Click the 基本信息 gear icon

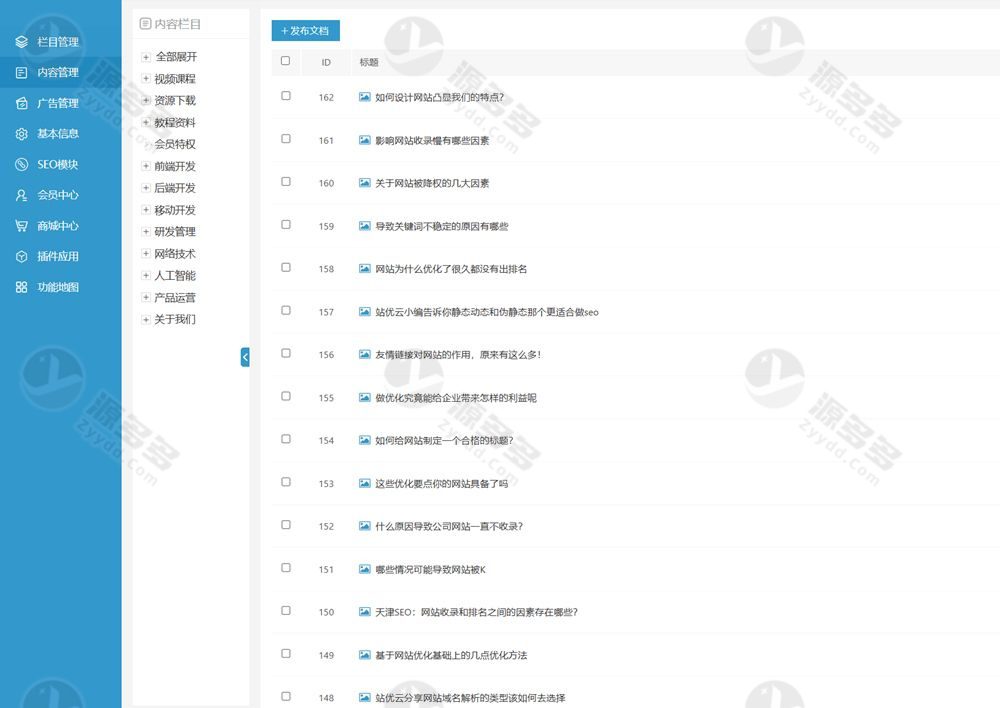tap(21, 134)
